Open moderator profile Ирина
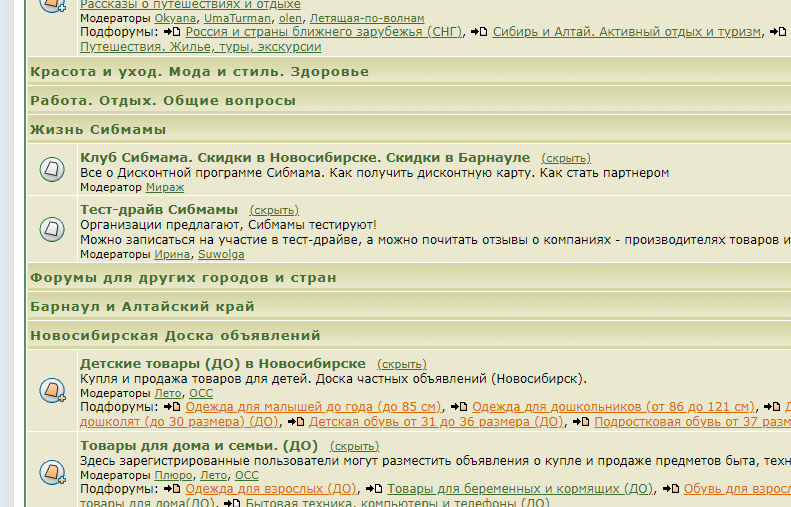Screen dimensions: 791x507 [x=172, y=254]
